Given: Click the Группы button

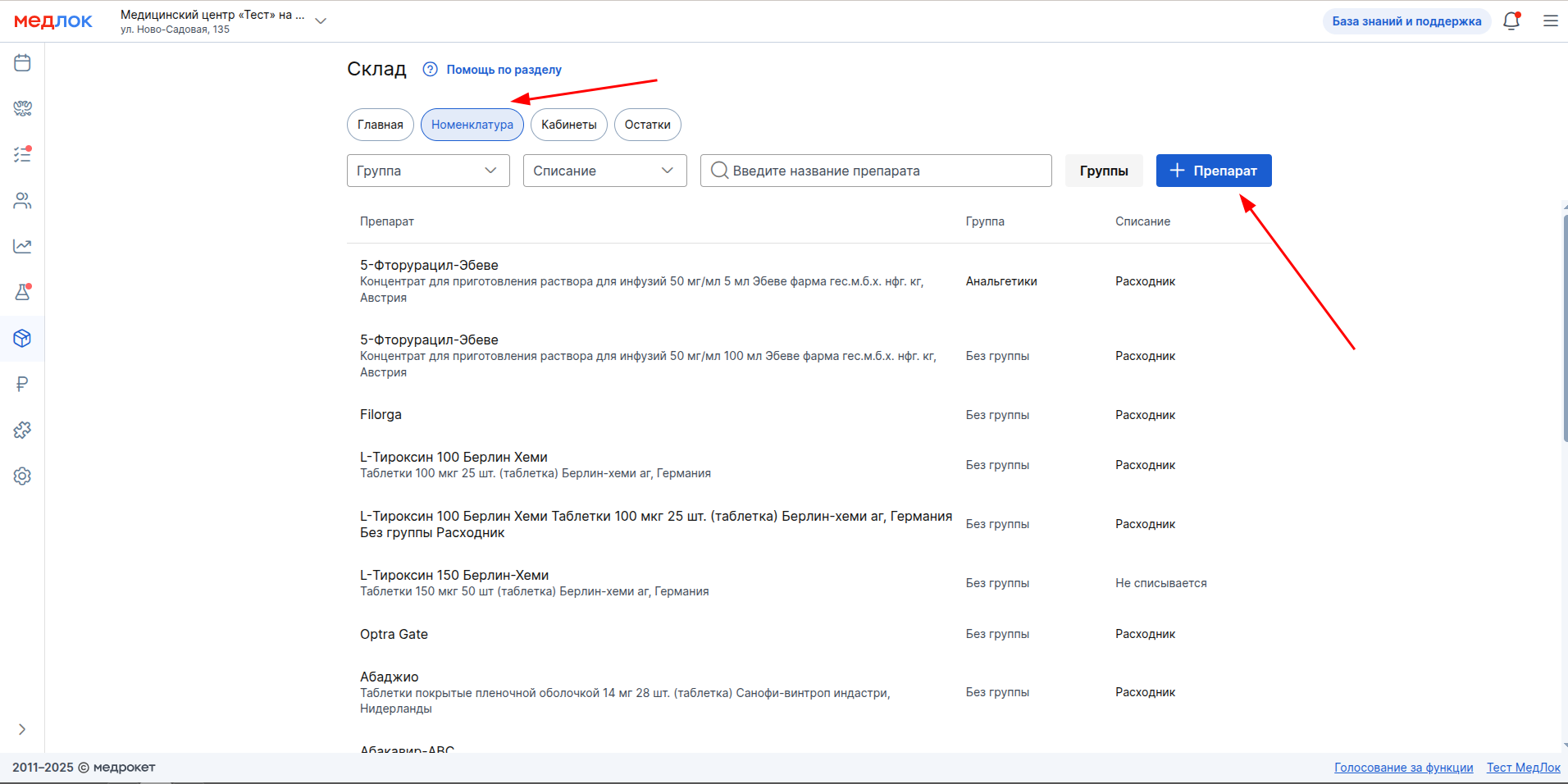Looking at the screenshot, I should 1104,171.
